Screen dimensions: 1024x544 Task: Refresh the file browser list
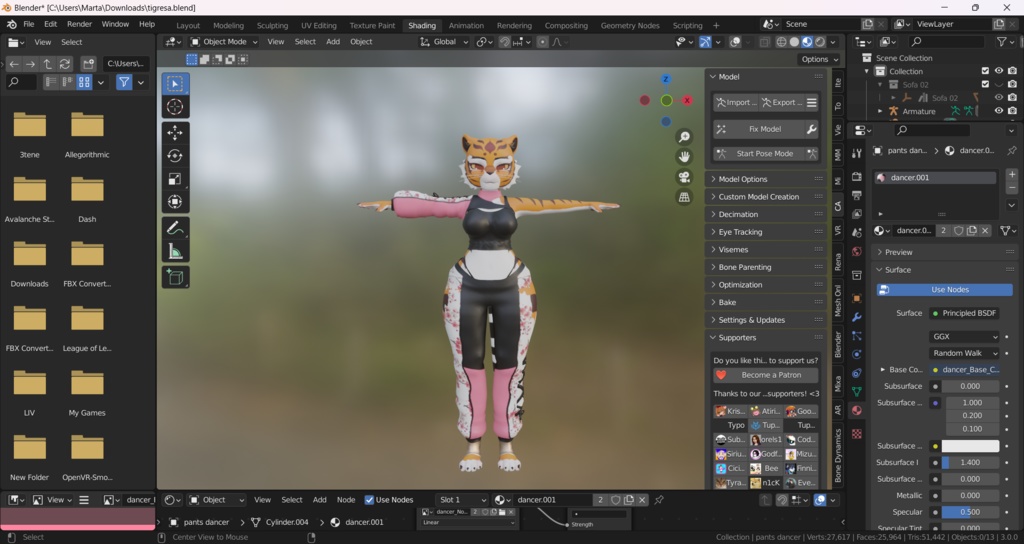(64, 64)
